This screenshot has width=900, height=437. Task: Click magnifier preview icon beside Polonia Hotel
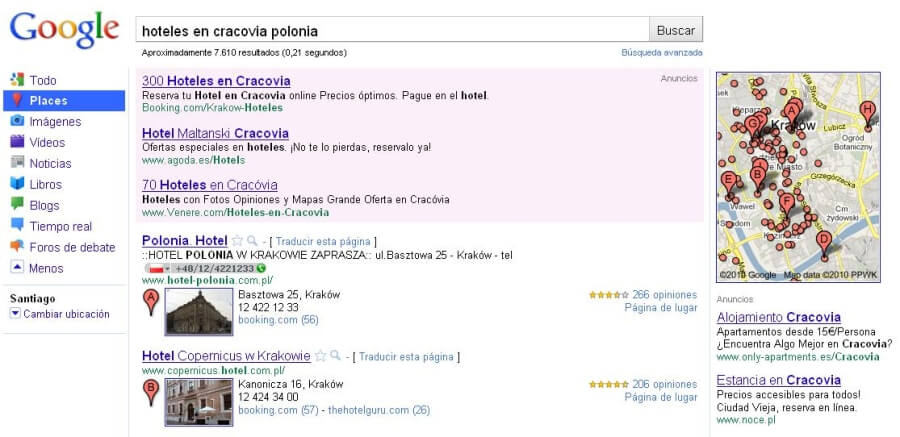tap(251, 241)
